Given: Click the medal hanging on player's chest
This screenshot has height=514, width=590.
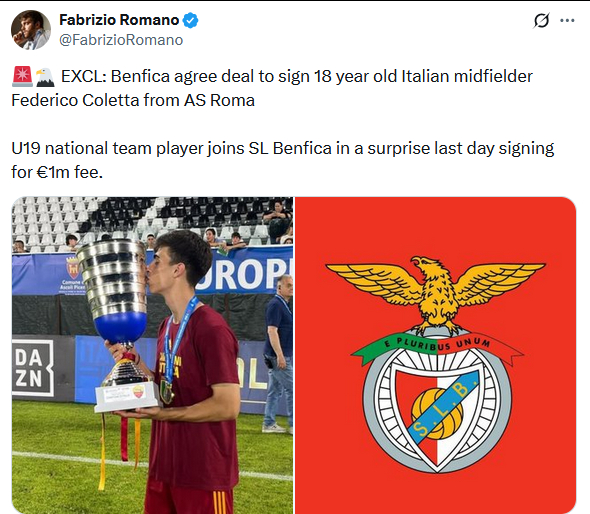Looking at the screenshot, I should pos(167,392).
